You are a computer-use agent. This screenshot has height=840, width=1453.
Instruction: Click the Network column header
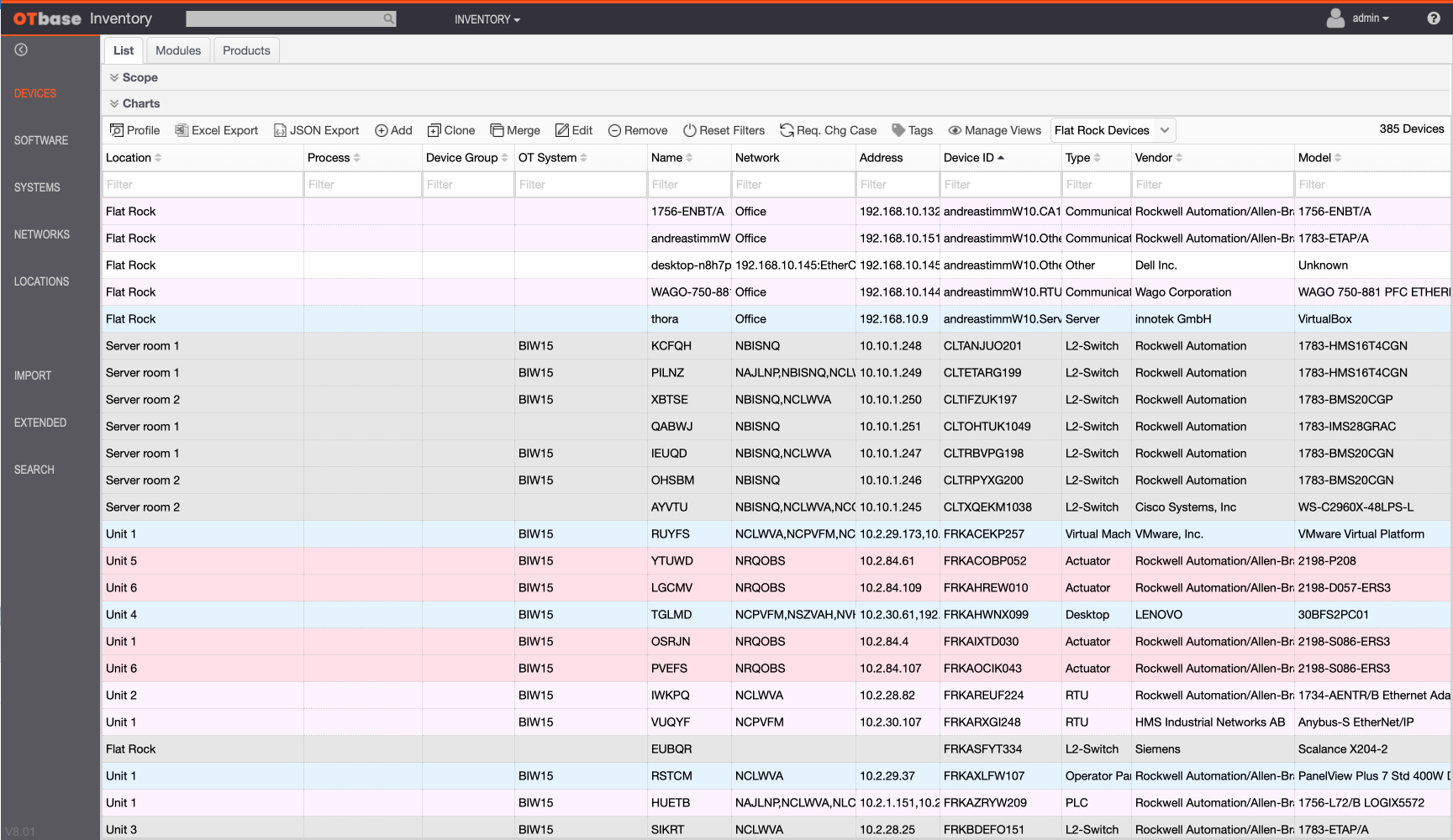757,157
